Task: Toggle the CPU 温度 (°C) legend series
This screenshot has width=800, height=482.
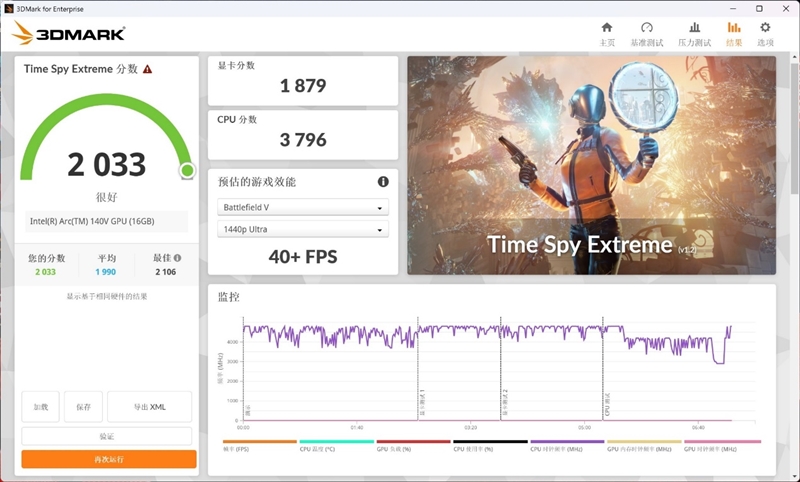Action: [x=336, y=445]
